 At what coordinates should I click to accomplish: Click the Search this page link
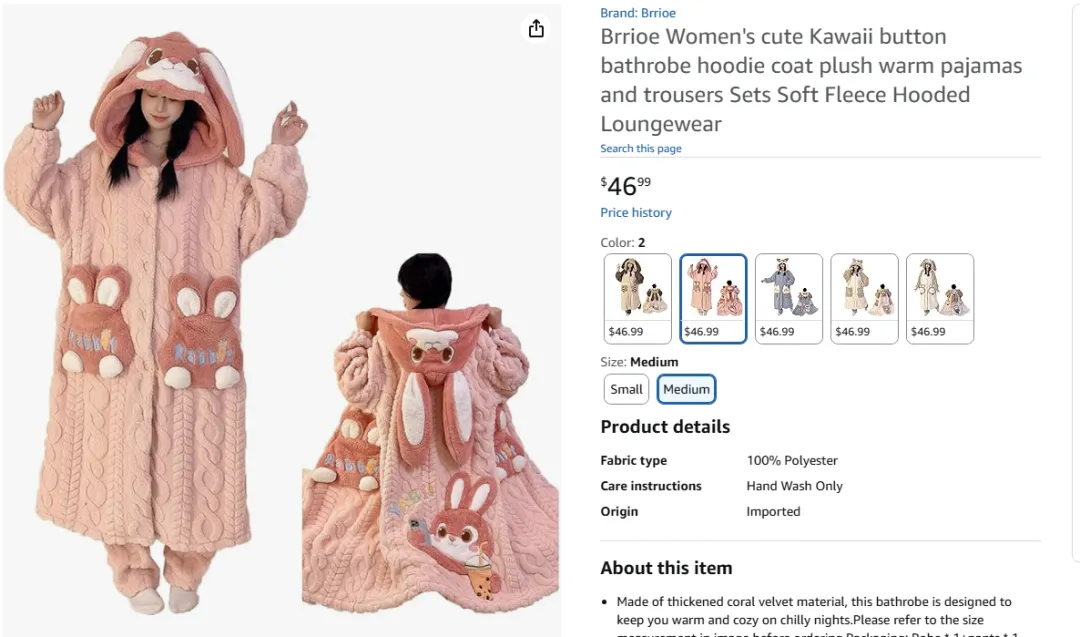click(641, 149)
